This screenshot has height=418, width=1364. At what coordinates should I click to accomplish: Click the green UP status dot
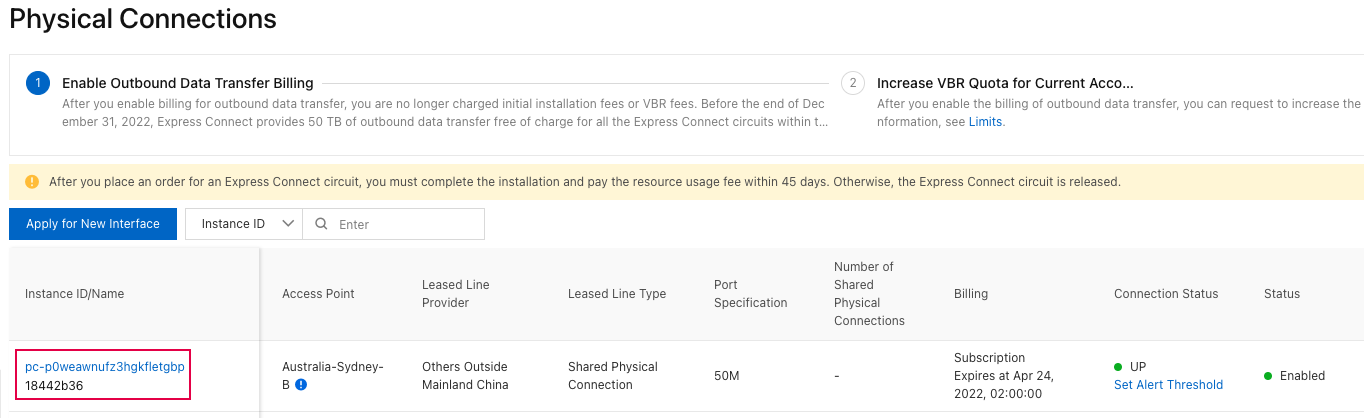pos(1119,367)
